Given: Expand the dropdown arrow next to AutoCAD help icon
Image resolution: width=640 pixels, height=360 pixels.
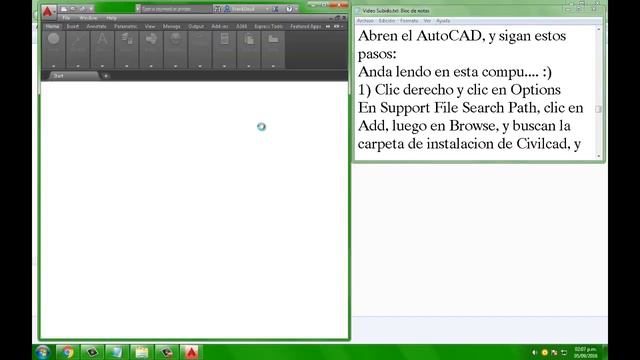Looking at the screenshot, I should pos(296,9).
